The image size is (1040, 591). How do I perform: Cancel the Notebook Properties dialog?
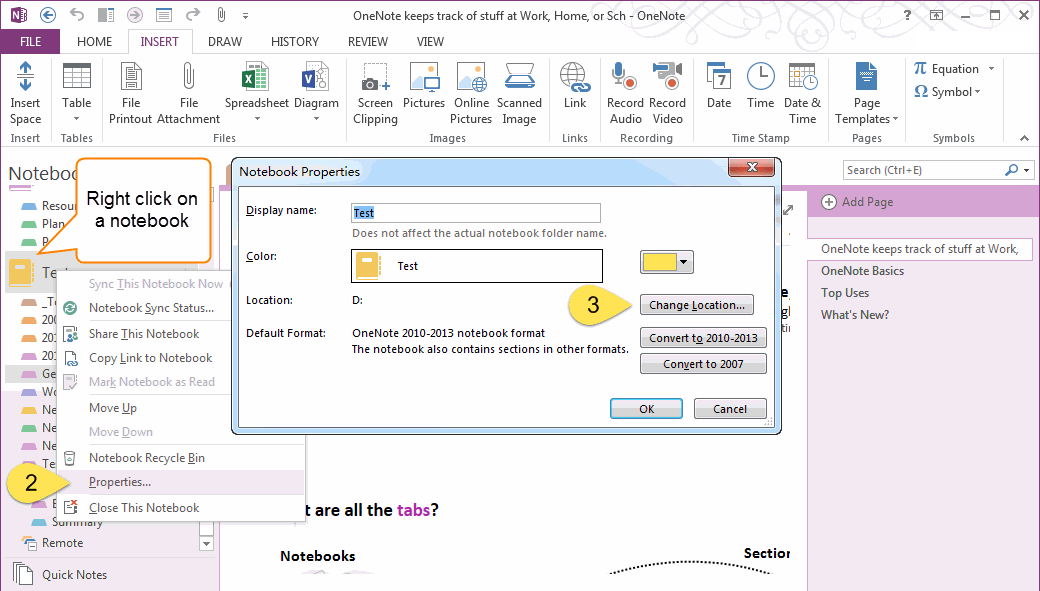coord(730,409)
